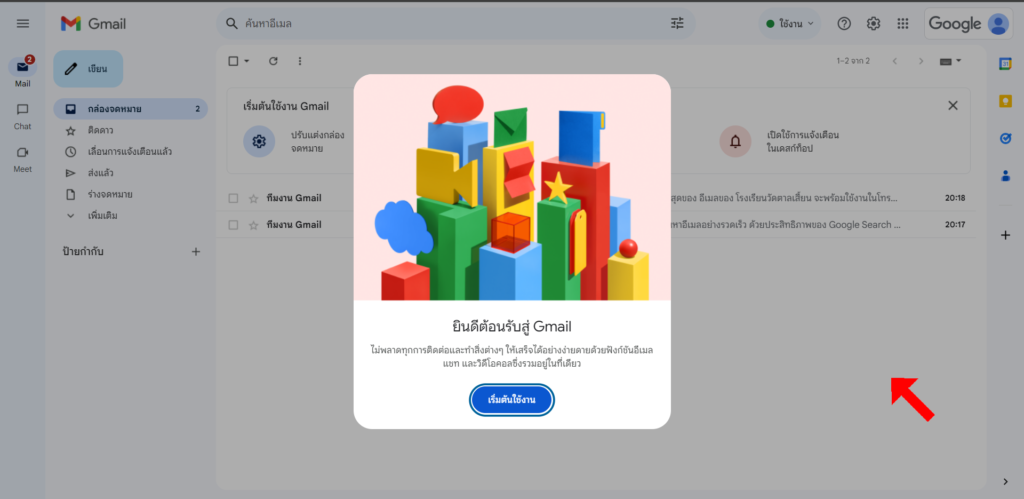Star the 20:17 email
The image size is (1024, 499).
tap(253, 225)
